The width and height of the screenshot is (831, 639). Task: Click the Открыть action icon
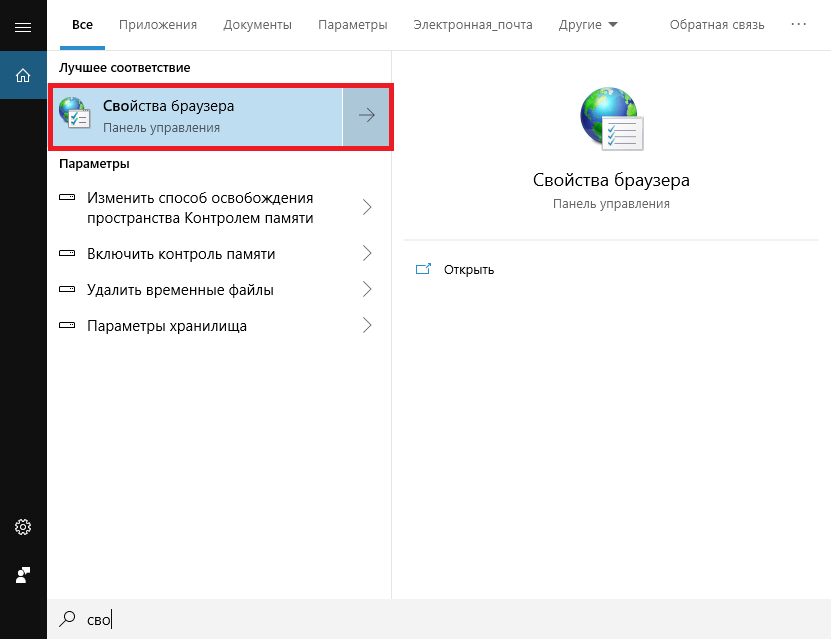coord(423,269)
